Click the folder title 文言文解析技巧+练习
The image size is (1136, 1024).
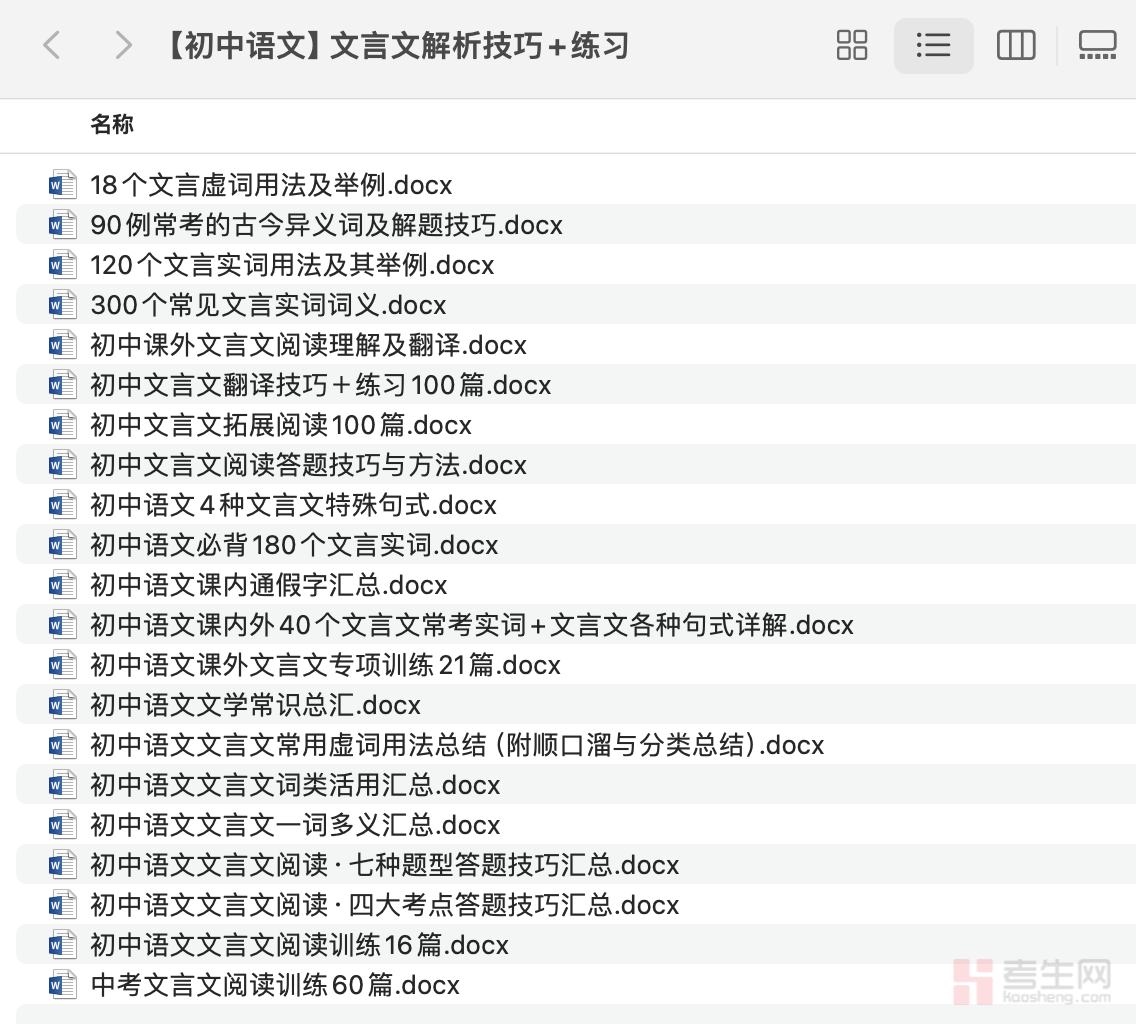pyautogui.click(x=395, y=45)
